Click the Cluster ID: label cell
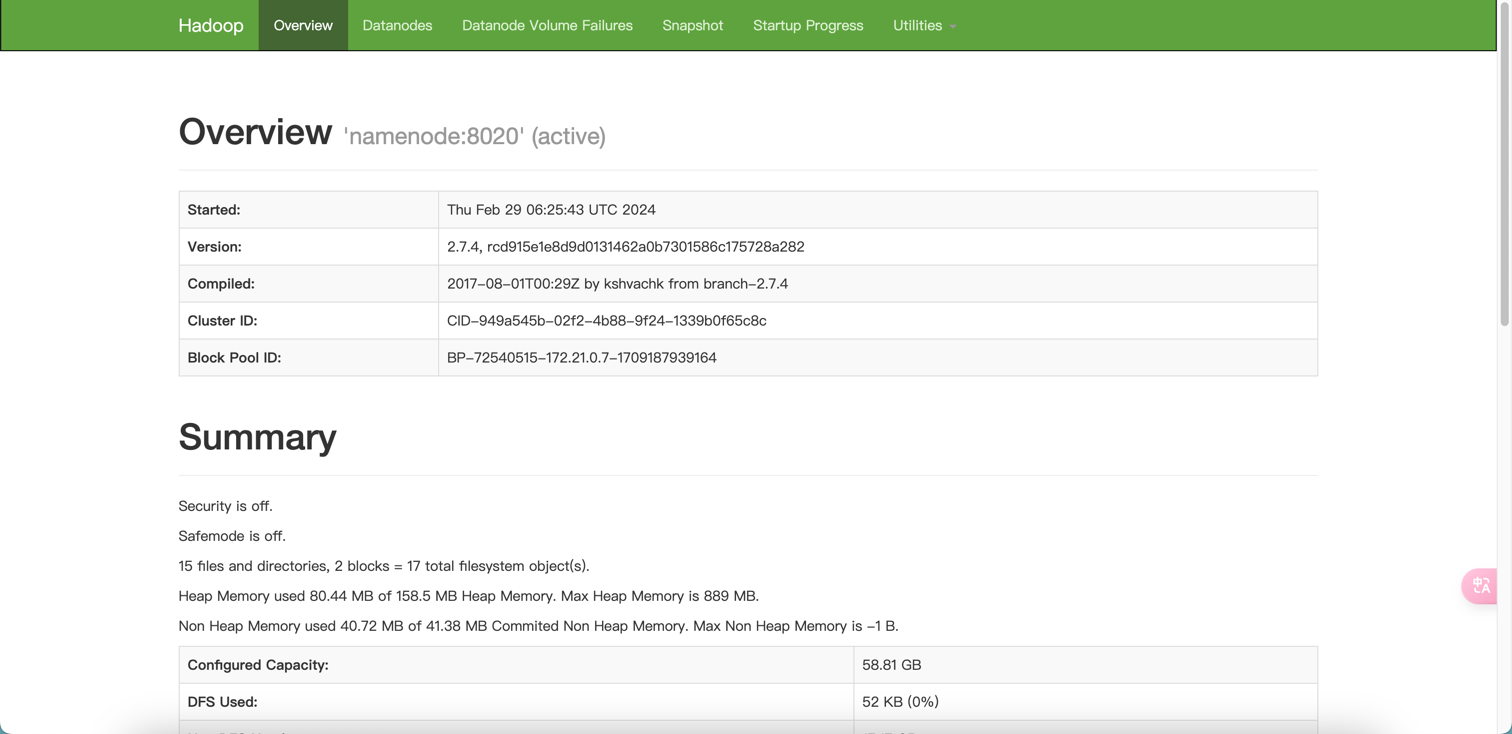The width and height of the screenshot is (1512, 734). 308,321
